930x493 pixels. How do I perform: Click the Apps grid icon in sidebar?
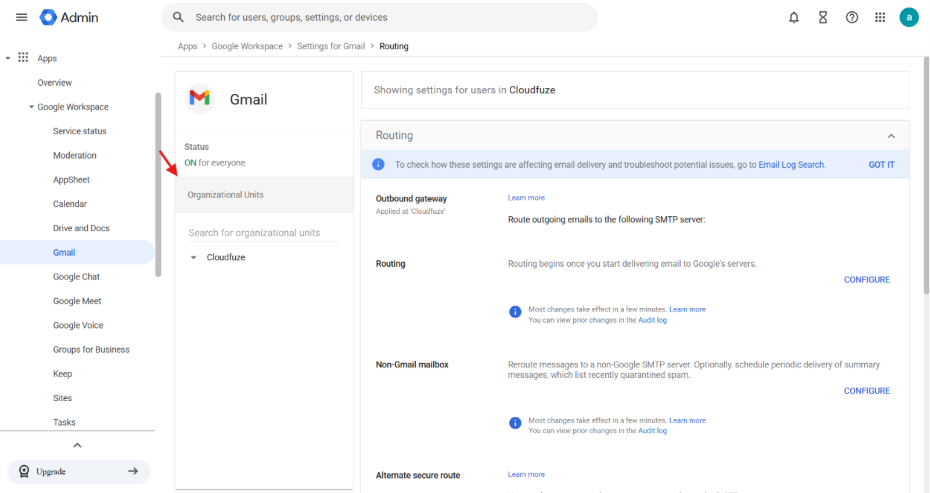(x=23, y=58)
